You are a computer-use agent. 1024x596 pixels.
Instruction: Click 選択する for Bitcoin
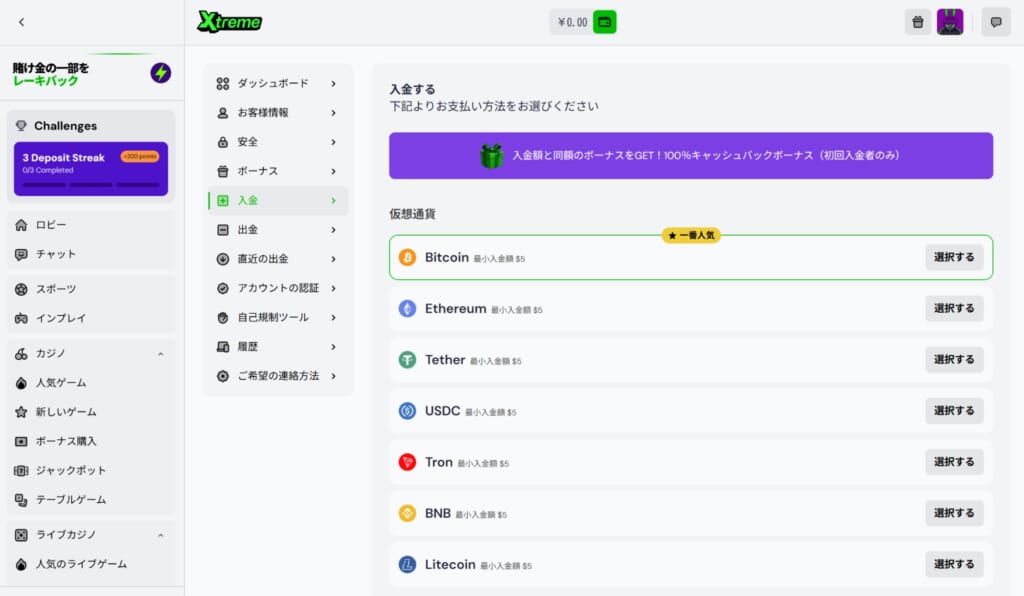point(954,257)
